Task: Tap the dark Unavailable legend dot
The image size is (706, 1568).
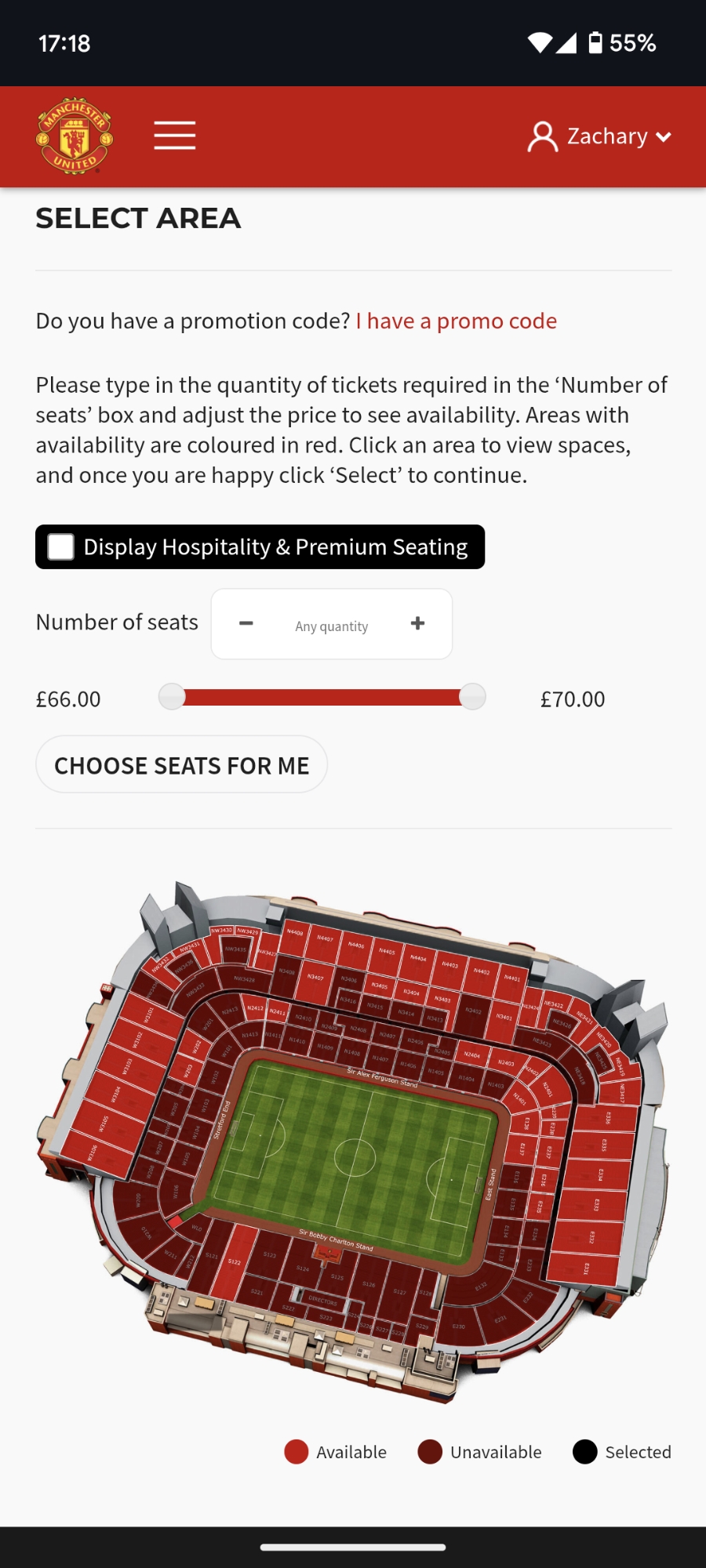Action: click(x=430, y=1452)
